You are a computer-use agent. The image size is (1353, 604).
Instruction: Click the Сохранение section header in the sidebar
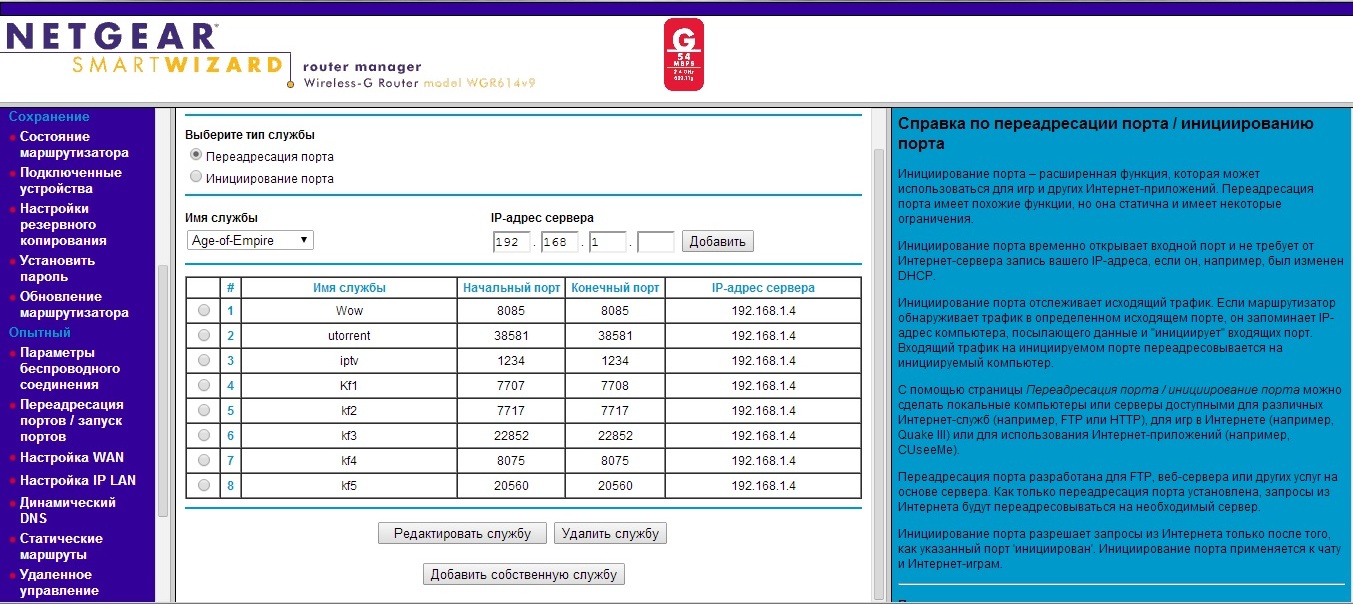[x=49, y=116]
